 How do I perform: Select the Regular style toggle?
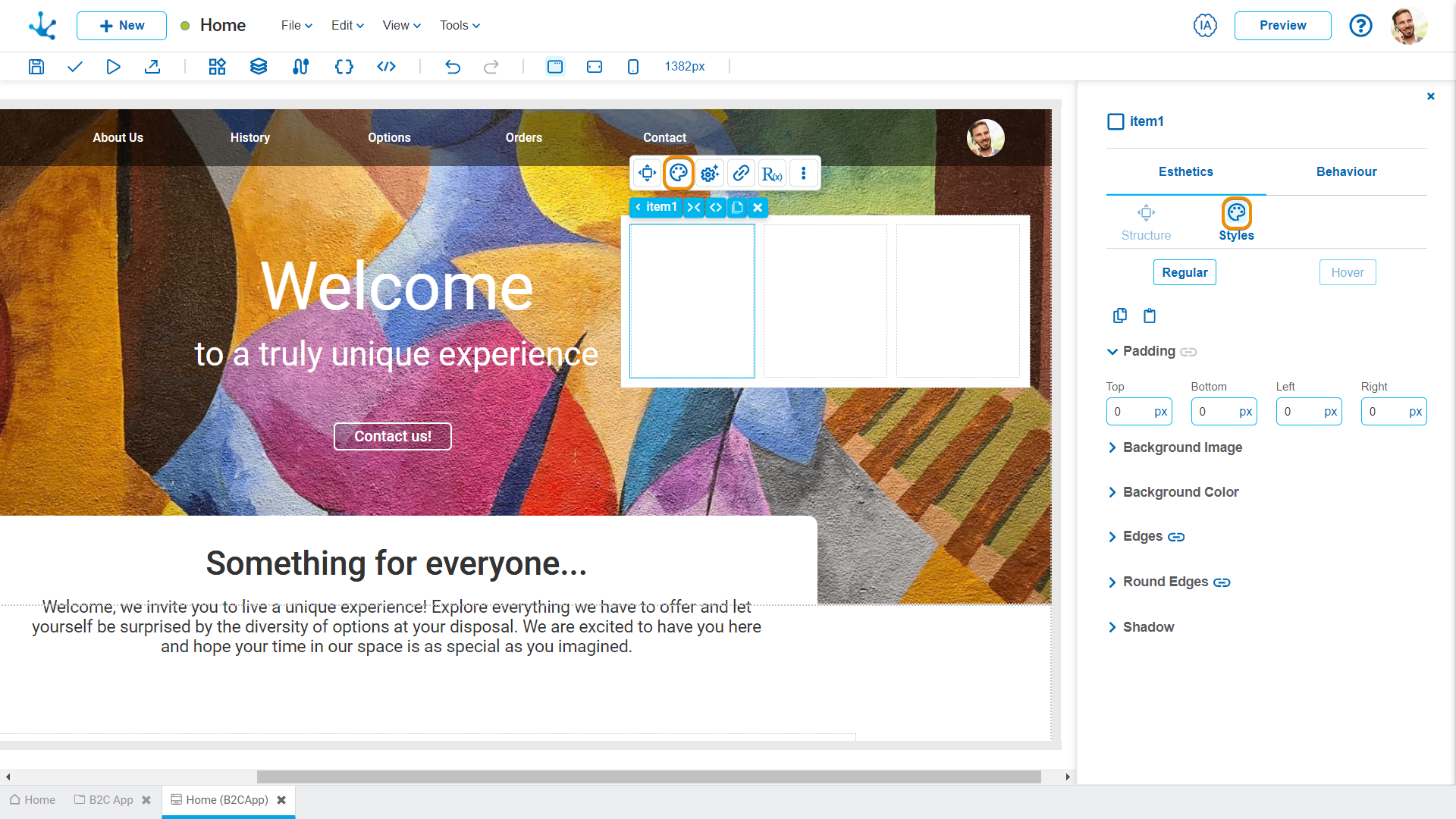(x=1185, y=272)
